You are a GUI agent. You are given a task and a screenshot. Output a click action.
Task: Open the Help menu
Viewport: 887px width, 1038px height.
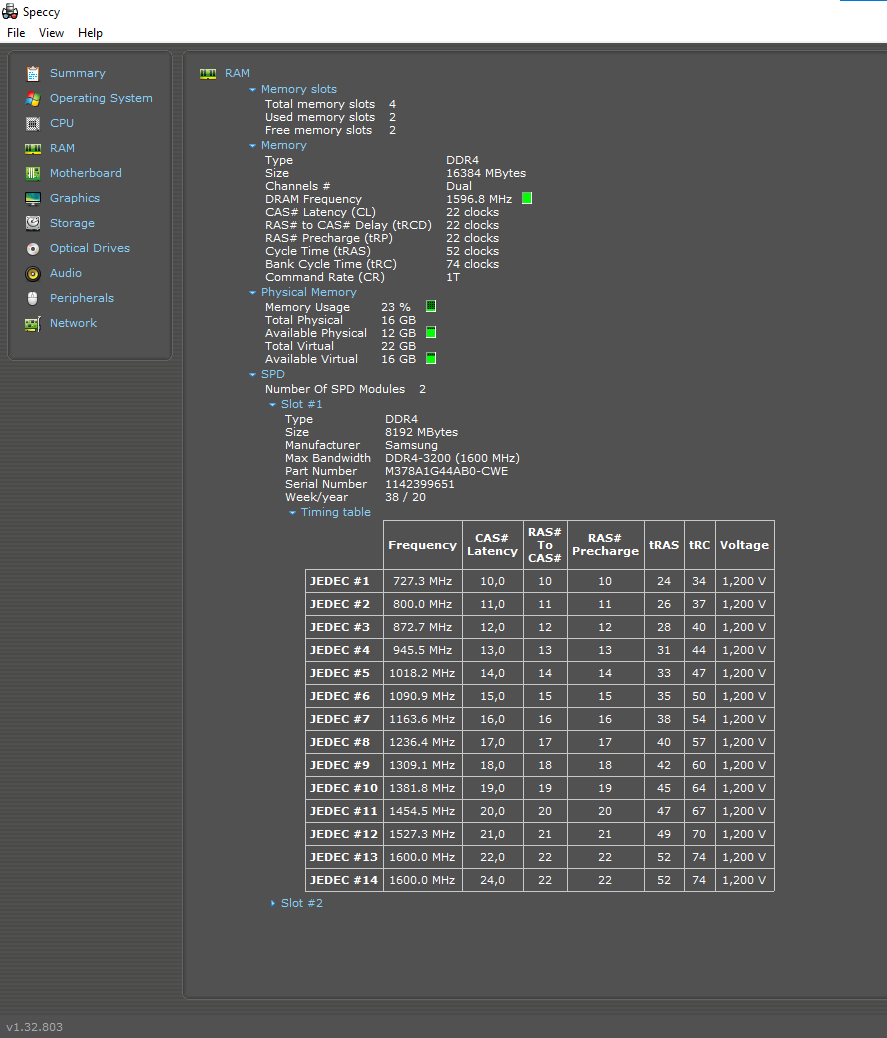click(x=90, y=33)
